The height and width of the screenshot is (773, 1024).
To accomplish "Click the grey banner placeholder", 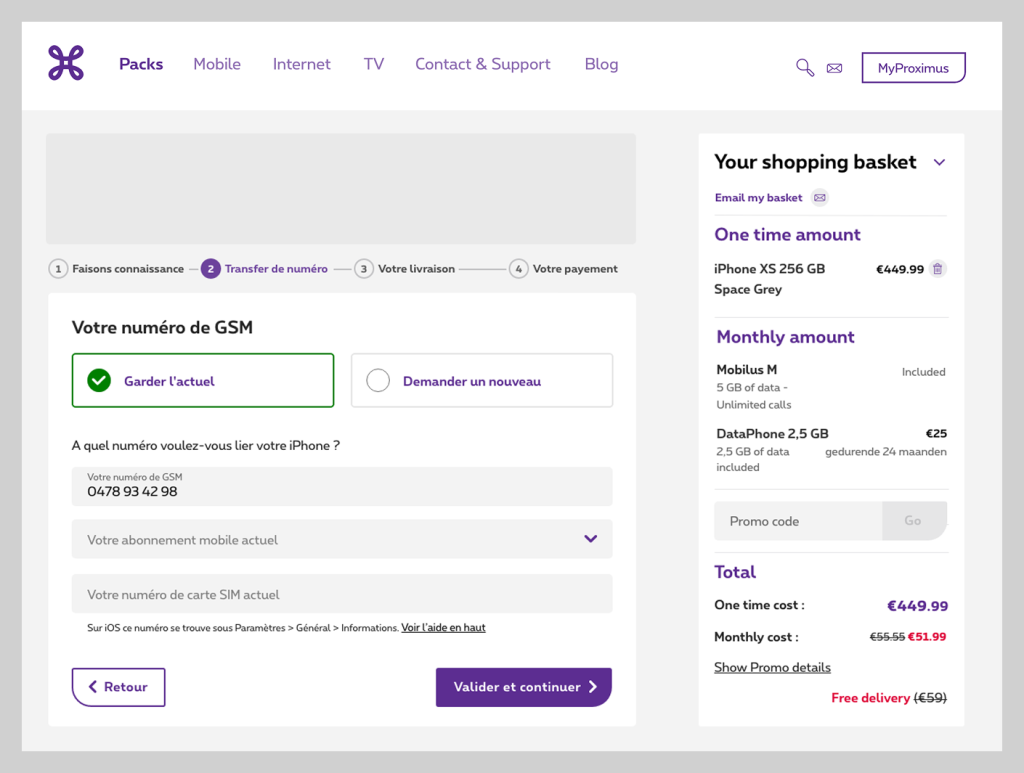I will point(341,189).
